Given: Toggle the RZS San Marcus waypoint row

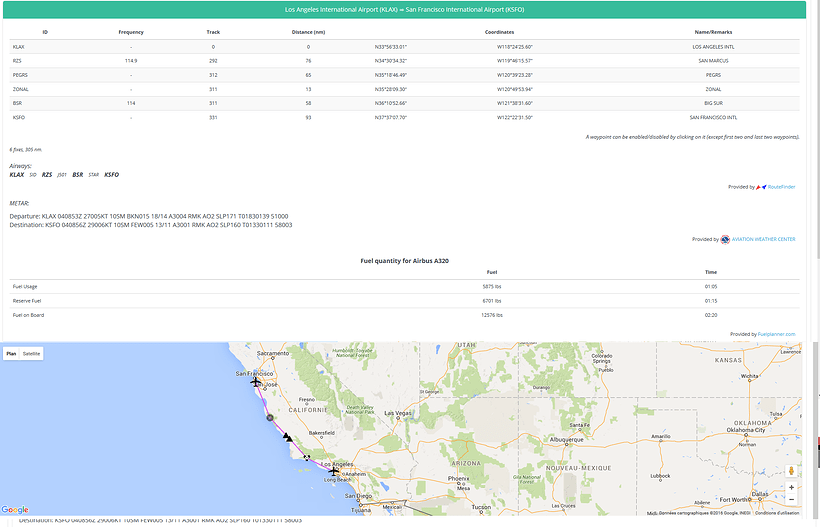Looking at the screenshot, I should pyautogui.click(x=18, y=61).
